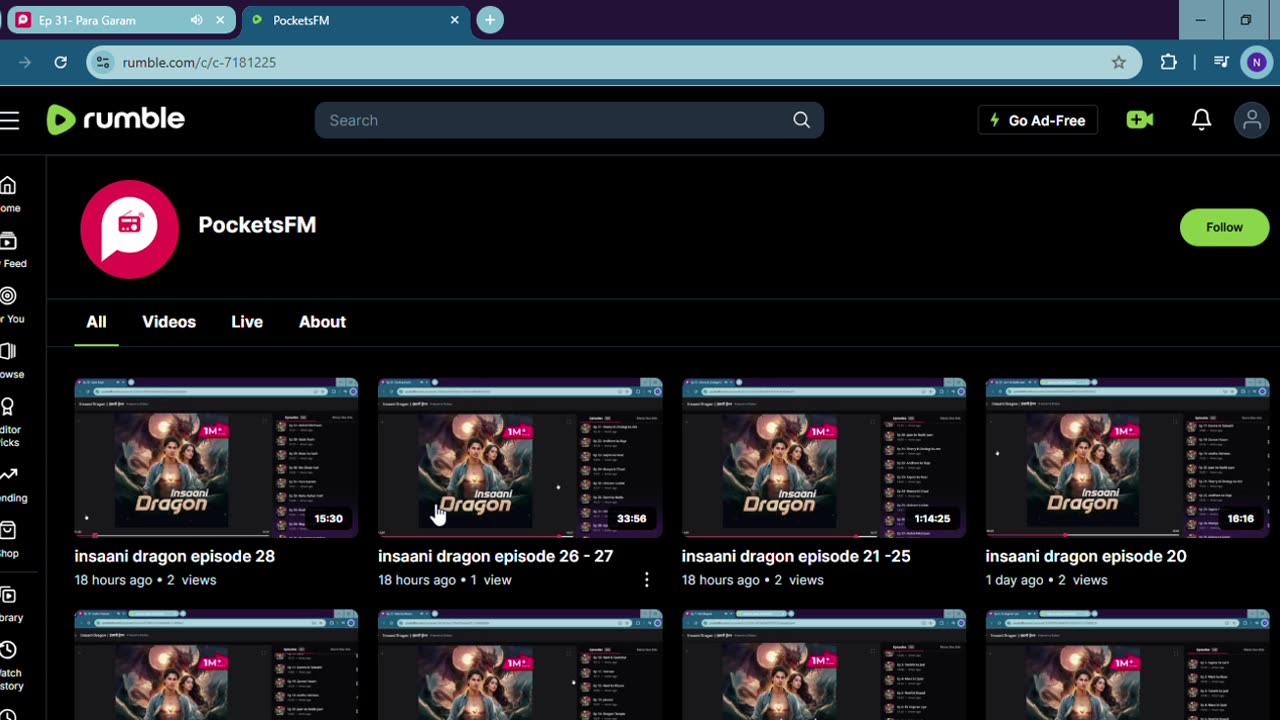Click '1 day ago • 2 views' text
The width and height of the screenshot is (1280, 720).
[x=1046, y=580]
